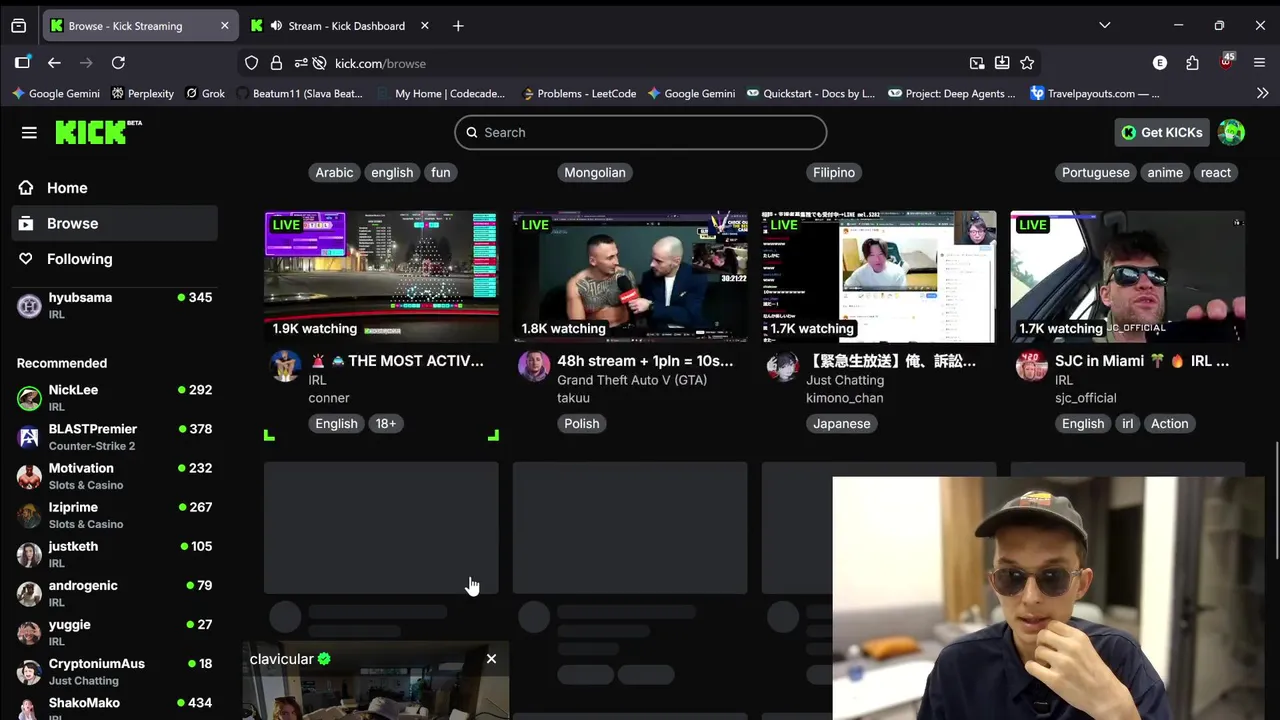Open the Perplexity bookmark
The width and height of the screenshot is (1280, 720).
pos(143,93)
